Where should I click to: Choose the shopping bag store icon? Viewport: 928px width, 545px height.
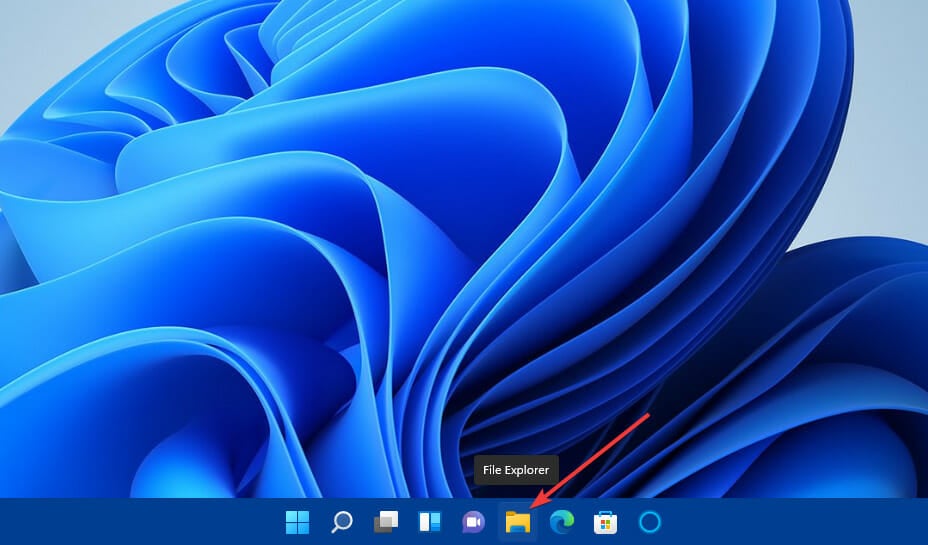point(605,522)
